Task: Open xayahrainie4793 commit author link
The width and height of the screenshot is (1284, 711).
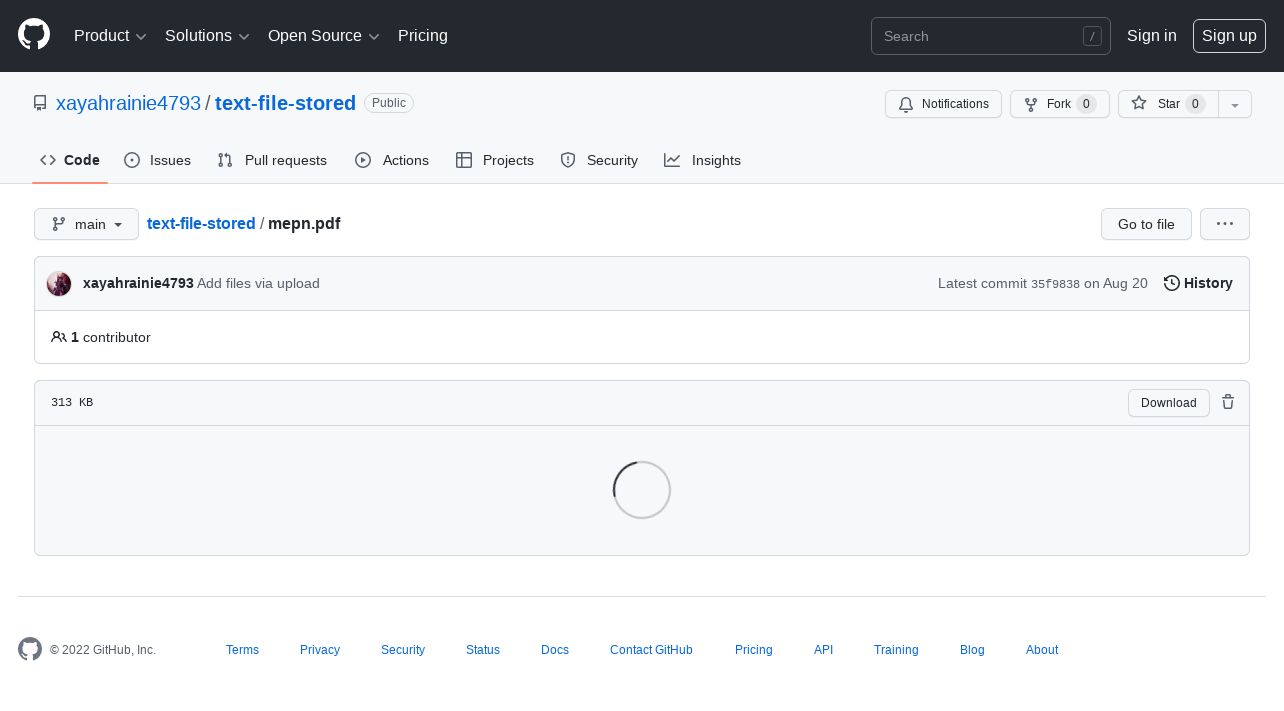Action: click(138, 283)
